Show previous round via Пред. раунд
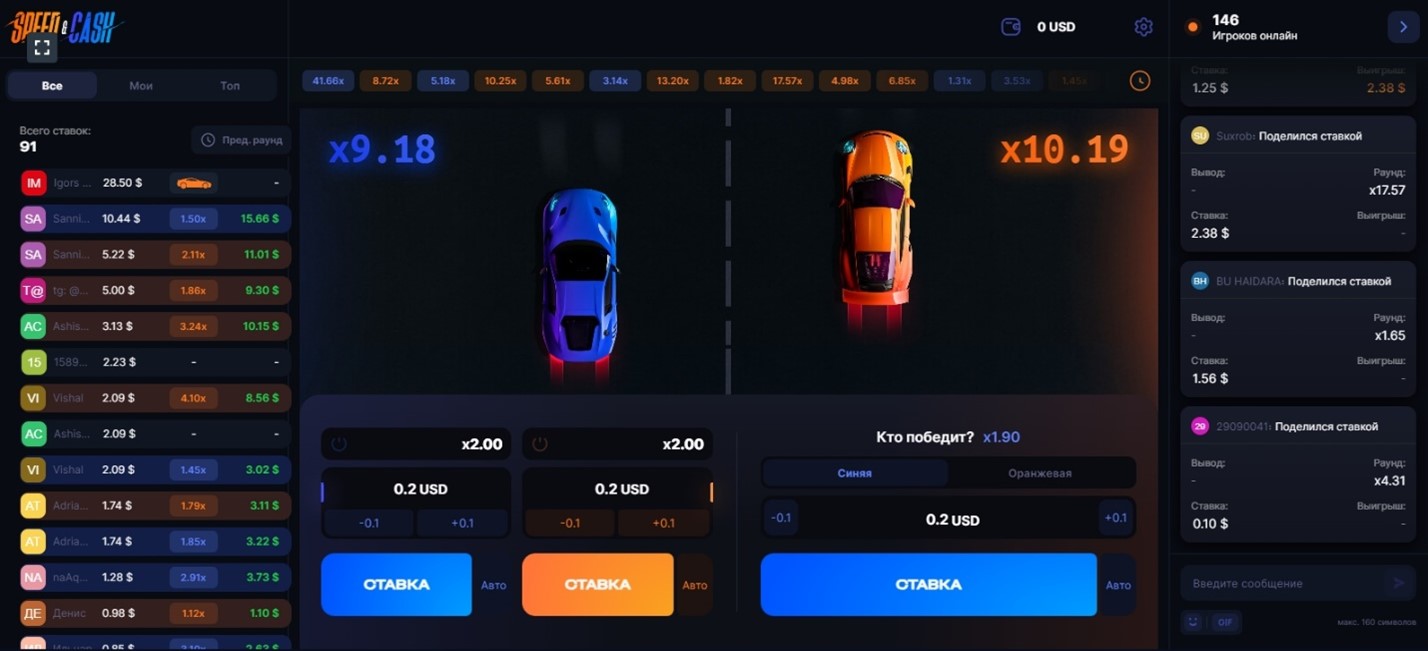The height and width of the screenshot is (651, 1428). click(241, 140)
